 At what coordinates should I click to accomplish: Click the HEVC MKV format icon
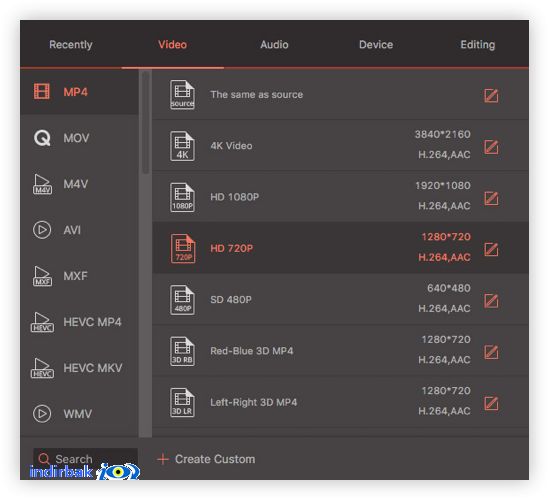pyautogui.click(x=42, y=368)
